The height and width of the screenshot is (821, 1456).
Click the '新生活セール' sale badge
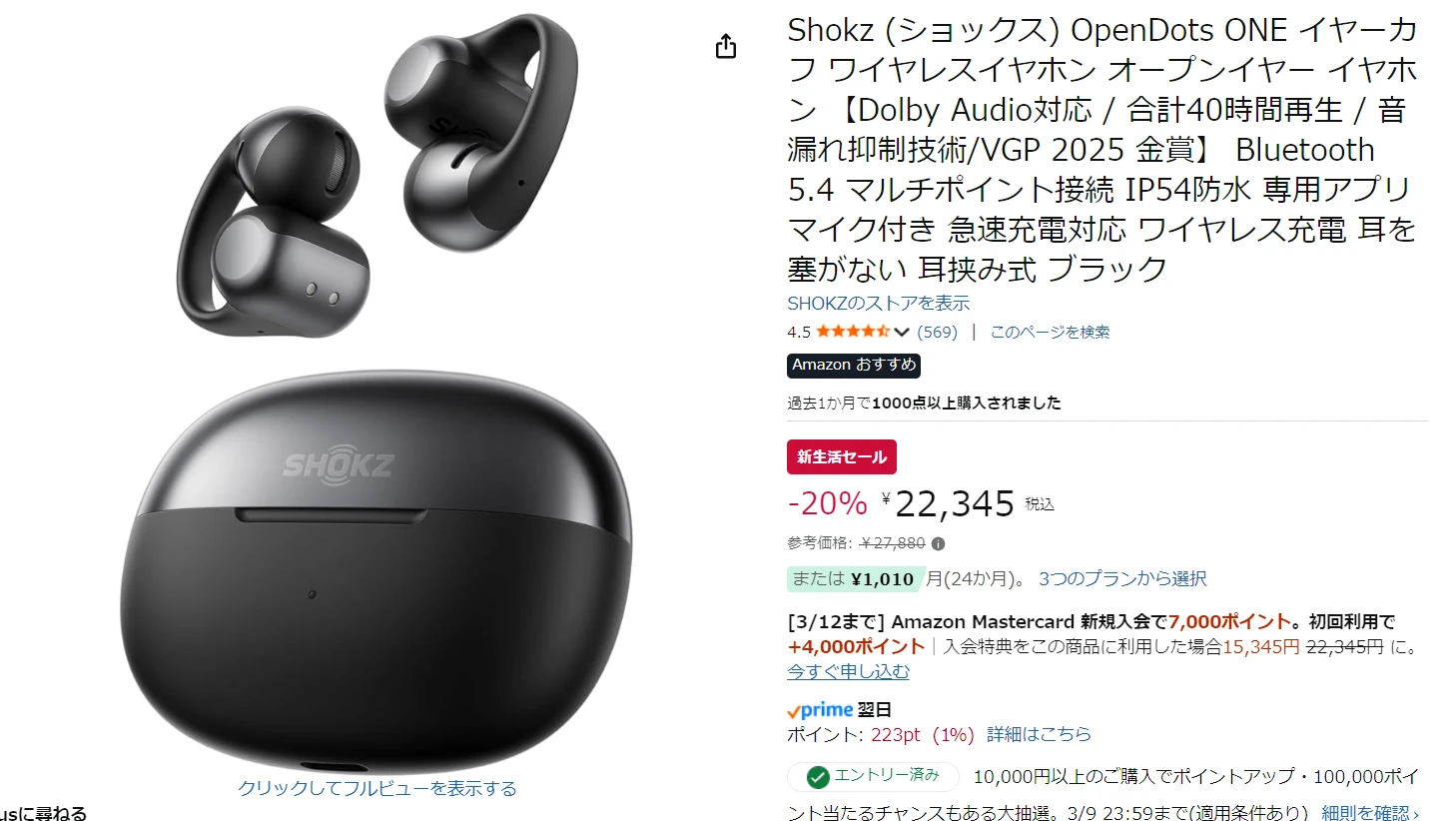[x=842, y=456]
